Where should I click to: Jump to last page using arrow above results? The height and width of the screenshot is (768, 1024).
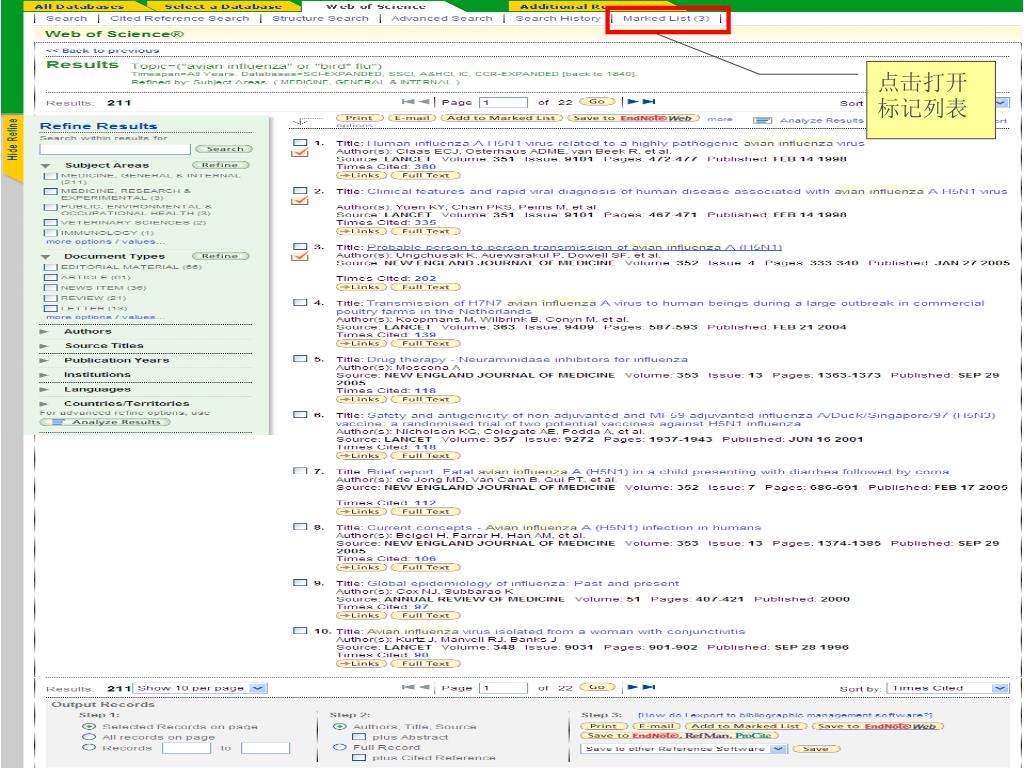(648, 102)
